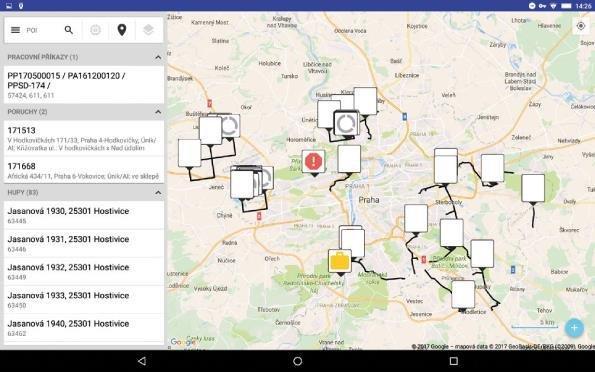Tap the magnifier search icon
595x372 pixels.
point(69,30)
